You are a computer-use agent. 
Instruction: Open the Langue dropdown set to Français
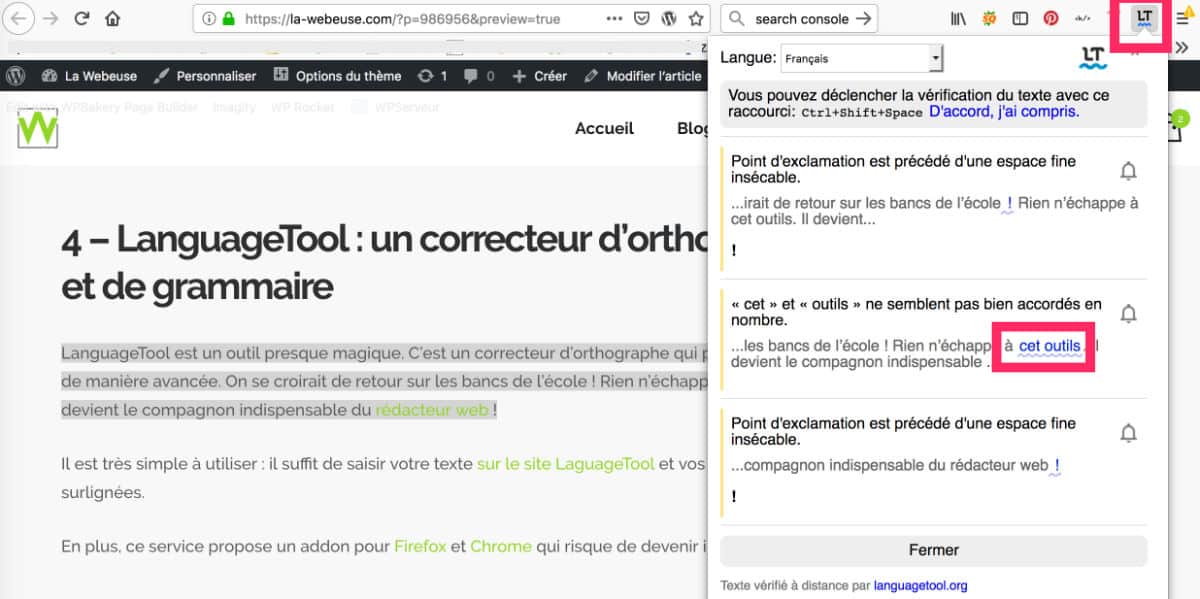(x=861, y=59)
